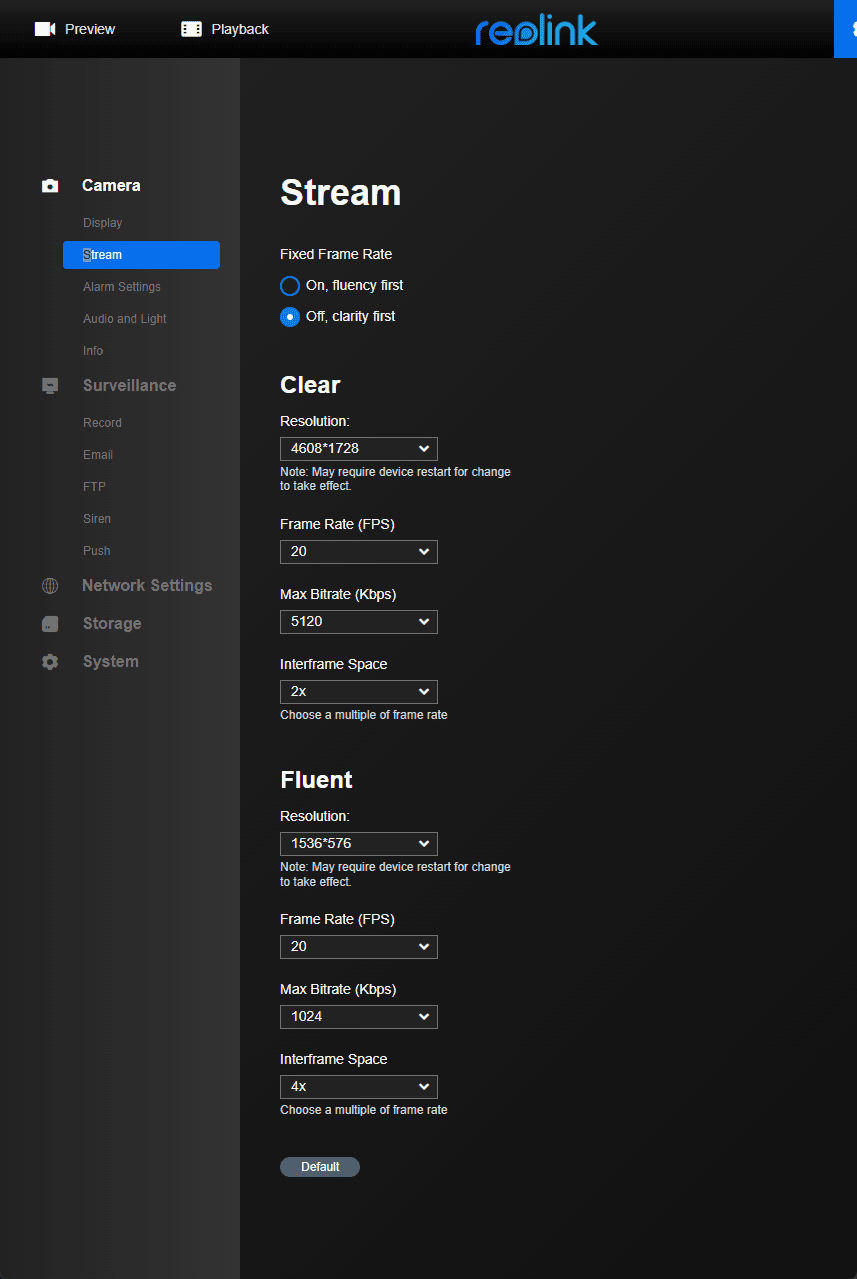The height and width of the screenshot is (1279, 857).
Task: Open Clear Resolution dropdown showing 4608*1728
Action: 358,449
